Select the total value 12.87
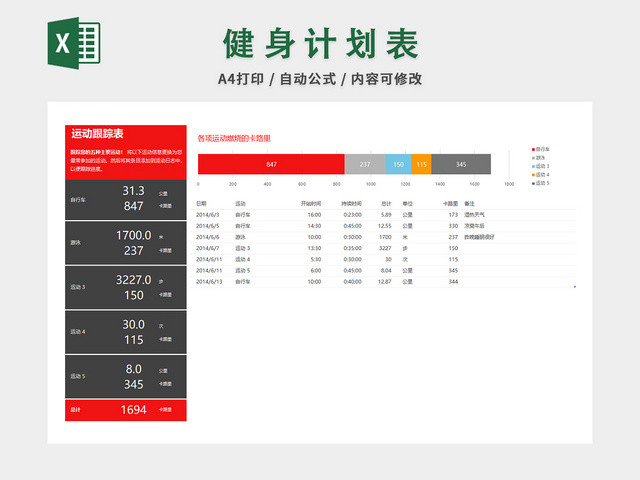 click(384, 282)
